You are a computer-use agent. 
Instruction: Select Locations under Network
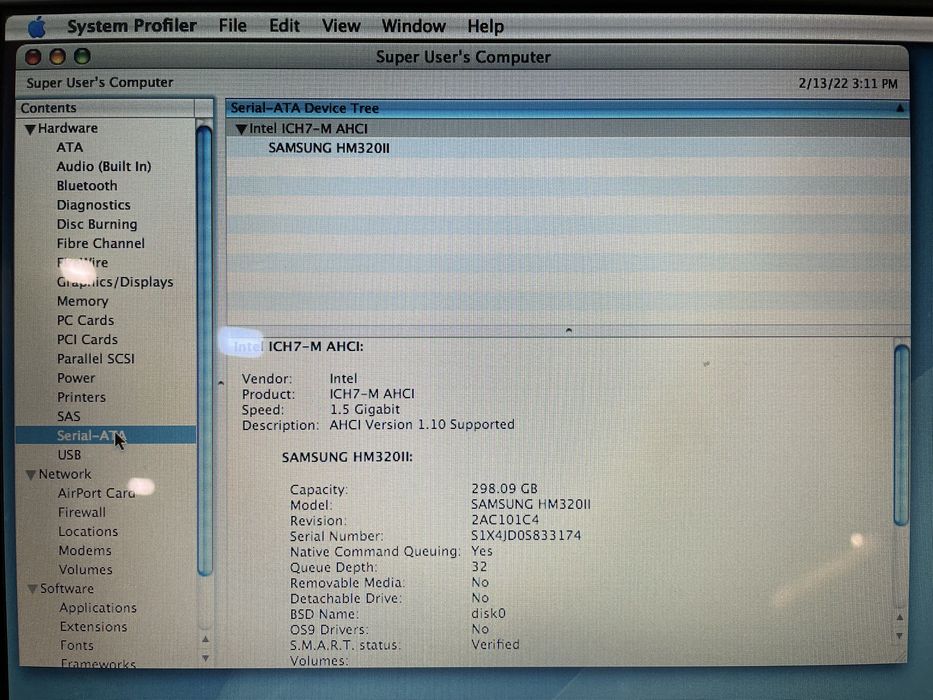click(88, 532)
